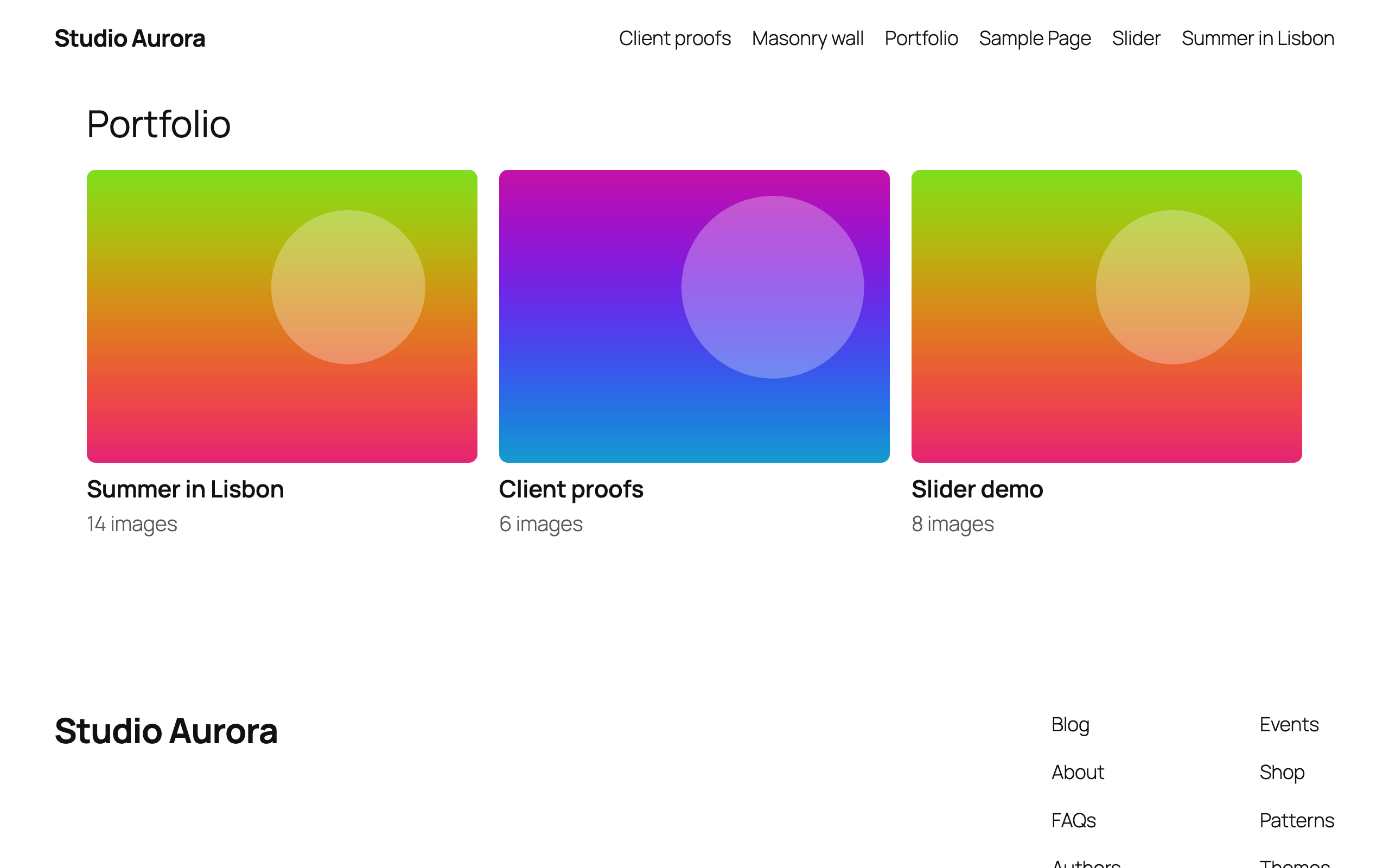Click the 8 images count text

[953, 524]
